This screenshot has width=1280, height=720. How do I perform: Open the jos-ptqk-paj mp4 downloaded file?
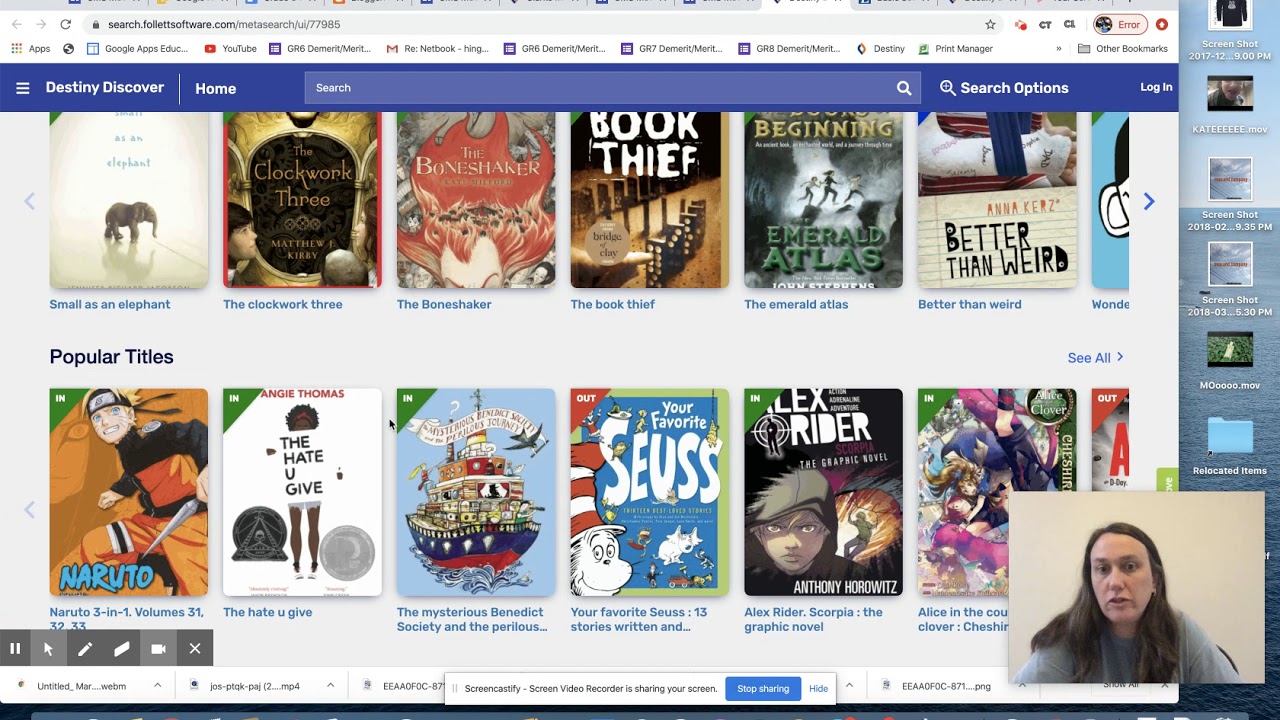pyautogui.click(x=254, y=686)
